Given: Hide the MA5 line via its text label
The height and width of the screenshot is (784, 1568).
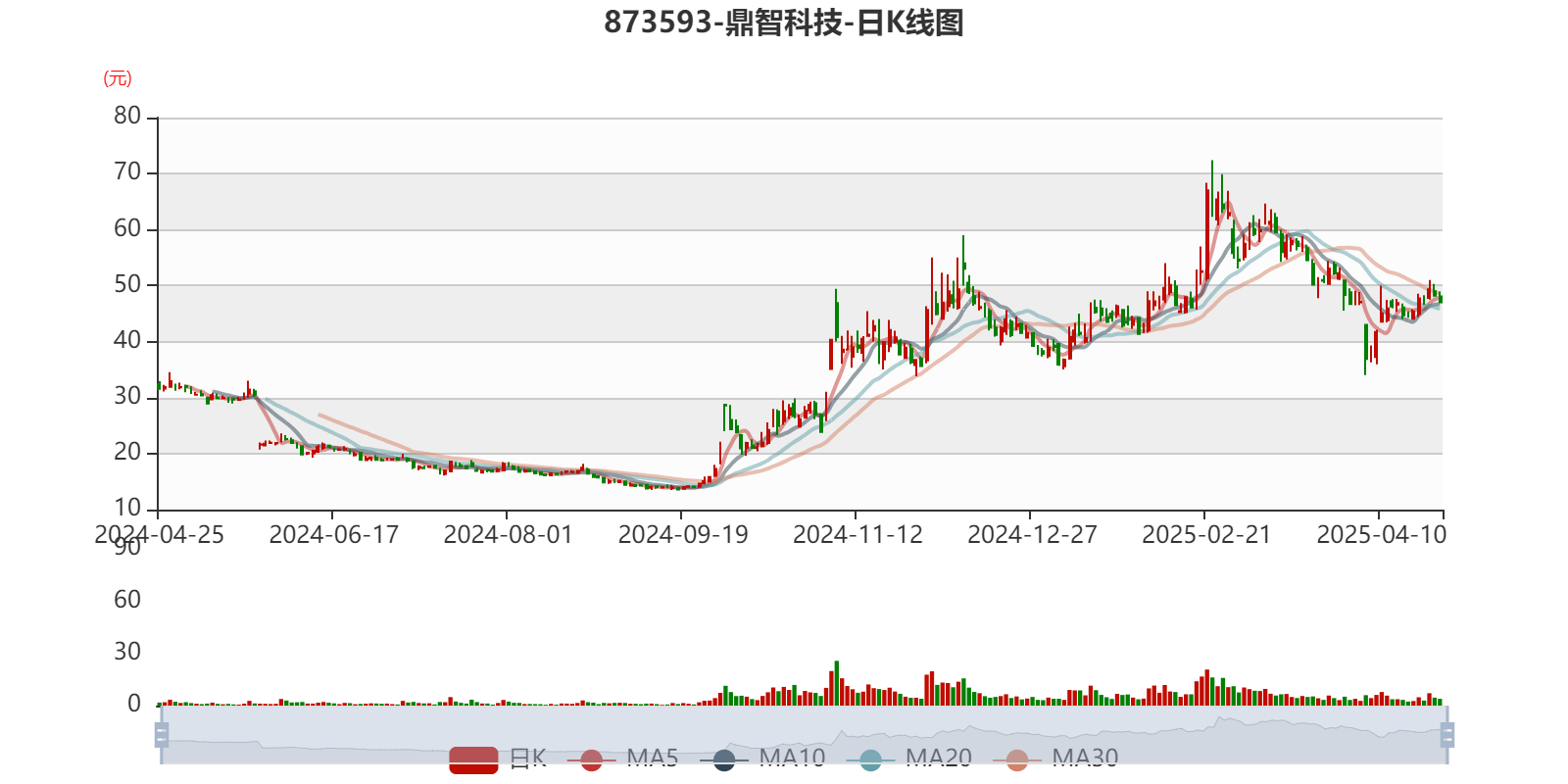Looking at the screenshot, I should click(653, 758).
